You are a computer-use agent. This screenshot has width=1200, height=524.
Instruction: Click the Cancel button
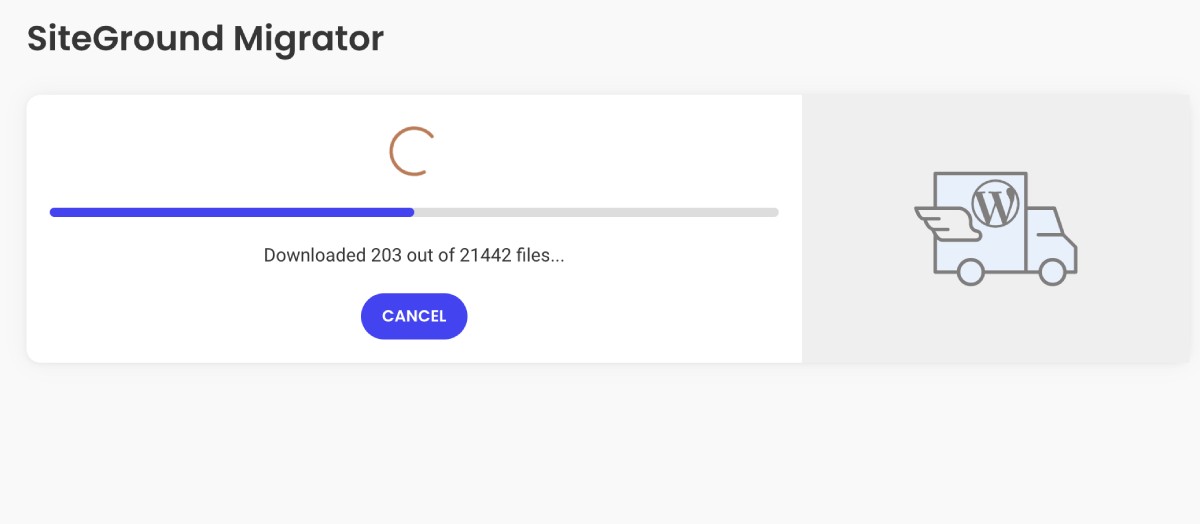414,316
